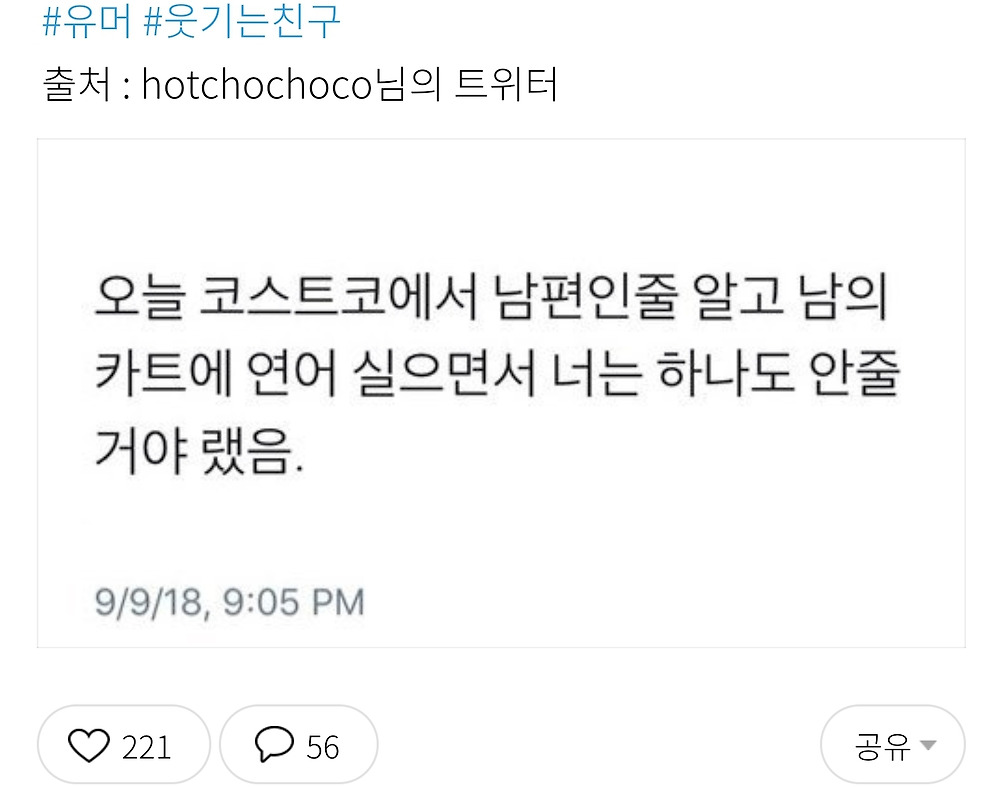This screenshot has width=1000, height=787.
Task: Click the small triangle beside 공유
Action: pos(928,745)
